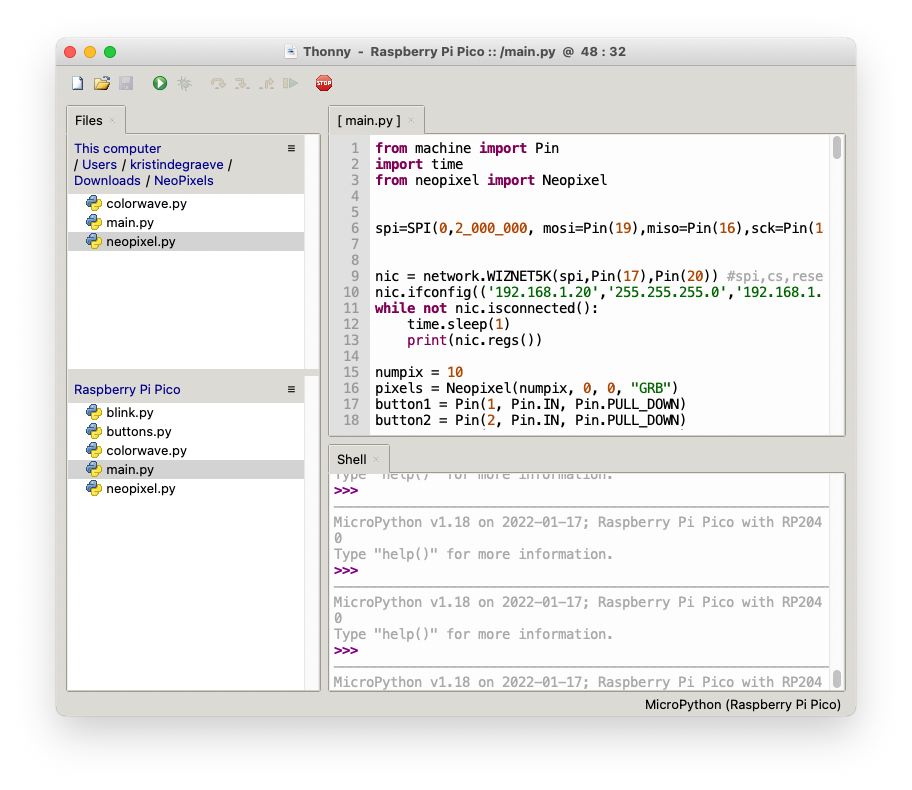
Task: Select buttons.py on Raspberry Pi Pico
Action: pyautogui.click(x=186, y=432)
